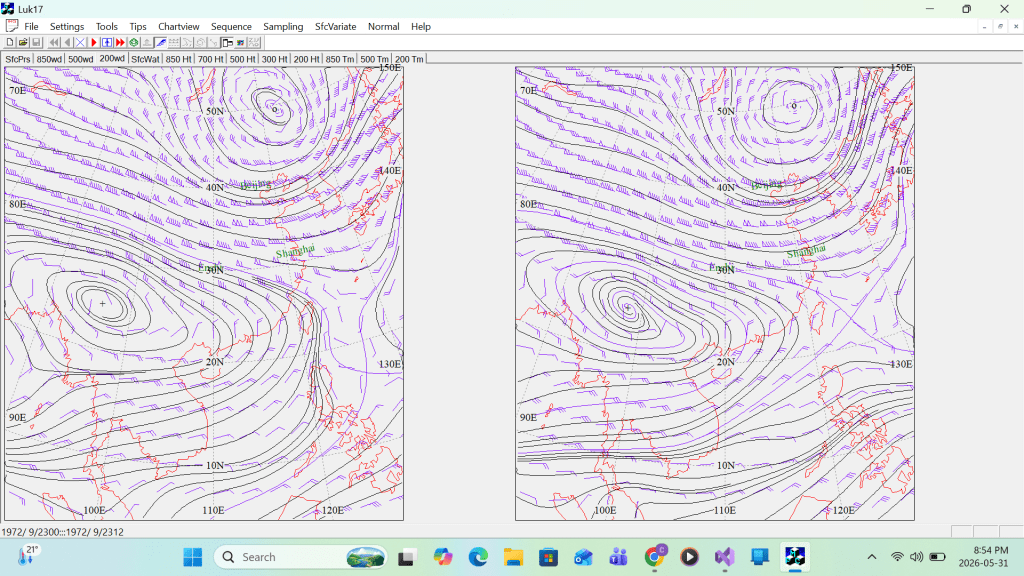Click the weather widget showing 21°
This screenshot has width=1024, height=576.
coord(28,556)
